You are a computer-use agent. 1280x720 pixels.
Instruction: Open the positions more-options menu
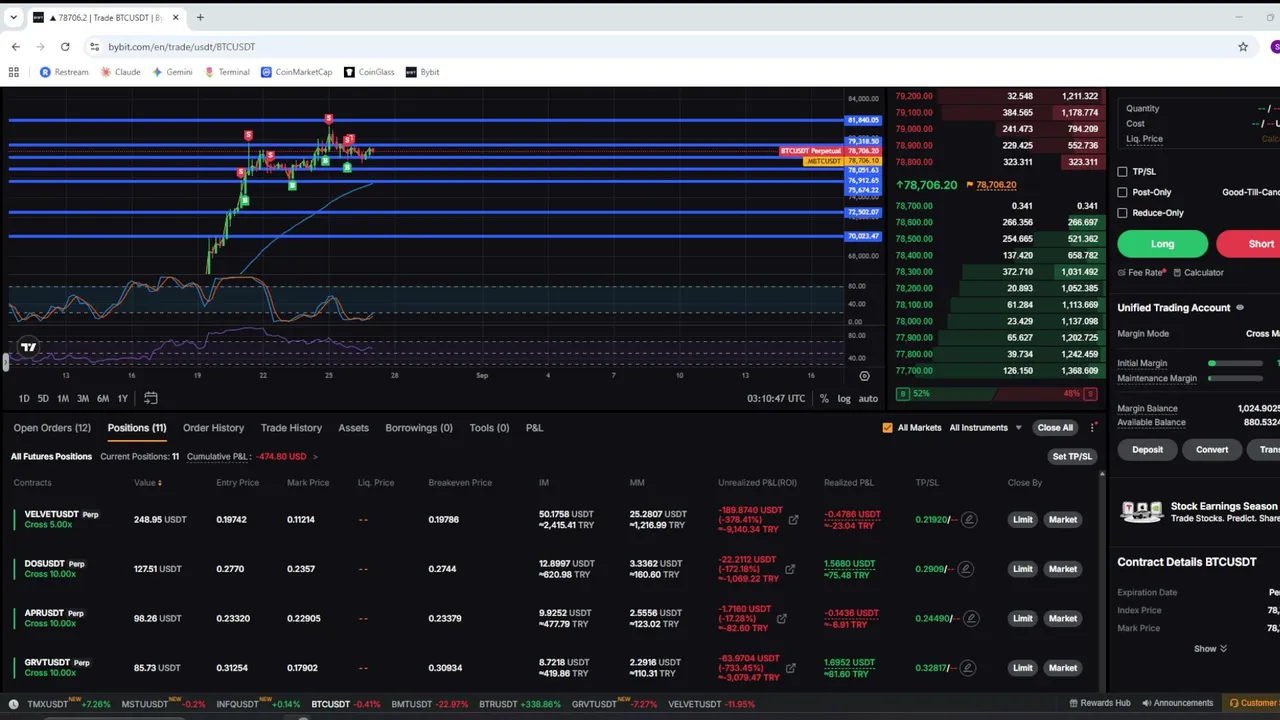click(1093, 428)
